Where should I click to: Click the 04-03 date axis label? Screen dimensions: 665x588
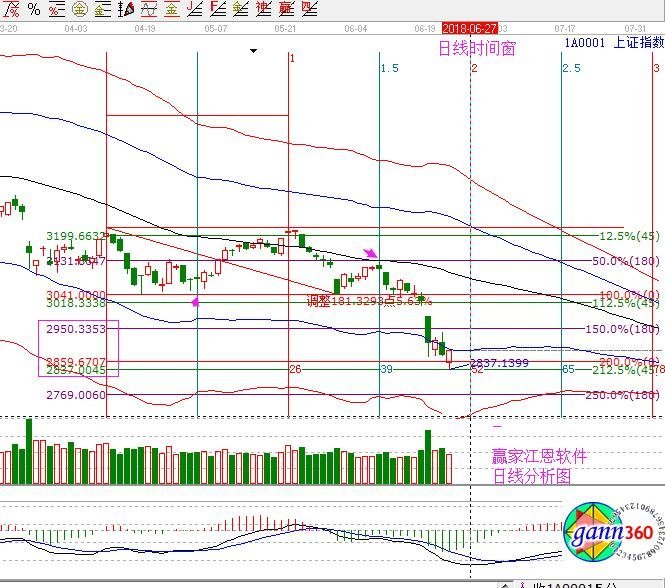point(76,29)
